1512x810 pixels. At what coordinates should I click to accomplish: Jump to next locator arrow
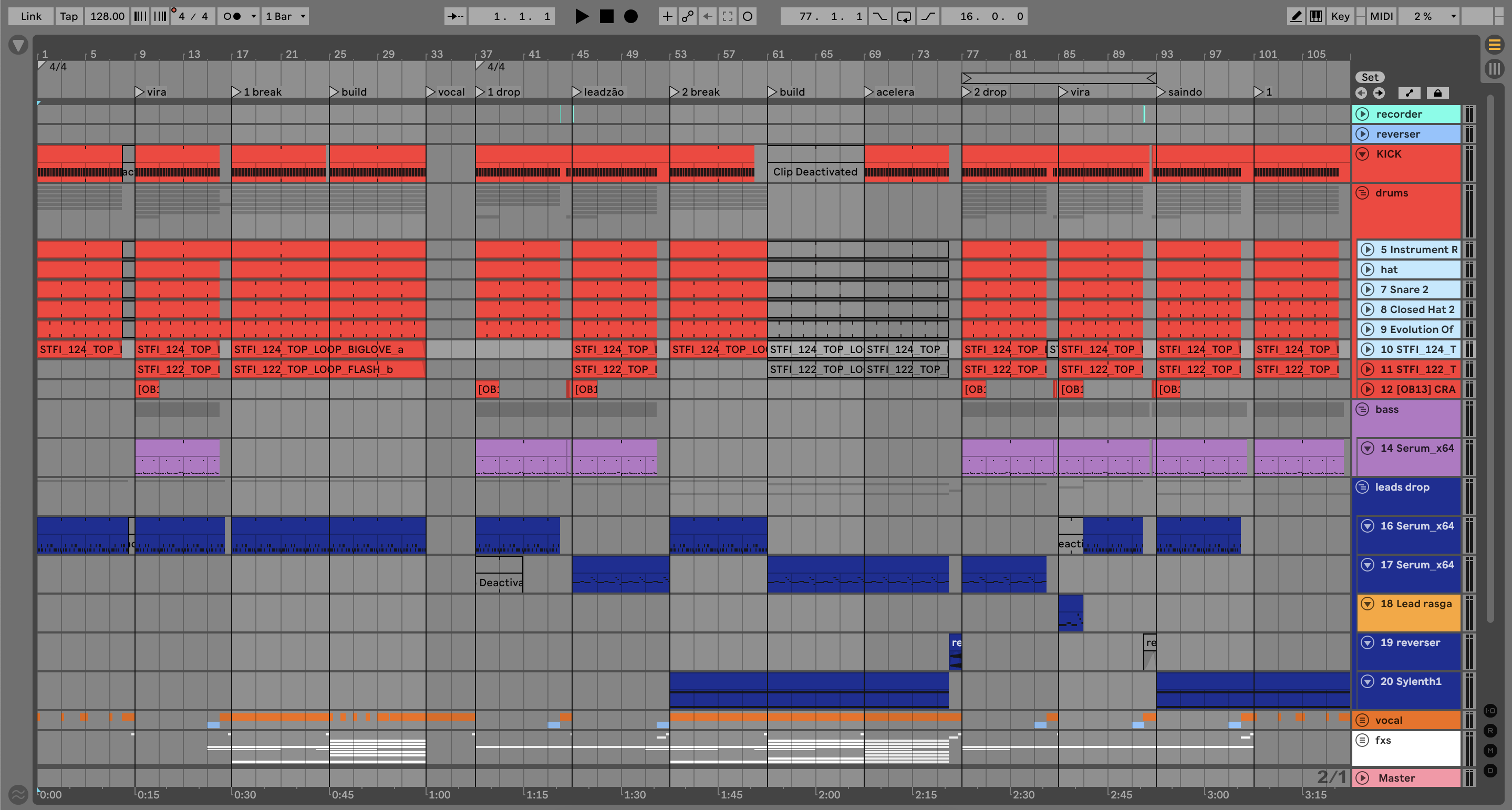coord(1379,93)
